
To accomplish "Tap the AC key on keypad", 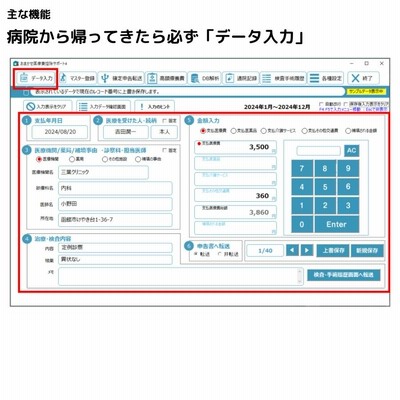I will [351, 151].
